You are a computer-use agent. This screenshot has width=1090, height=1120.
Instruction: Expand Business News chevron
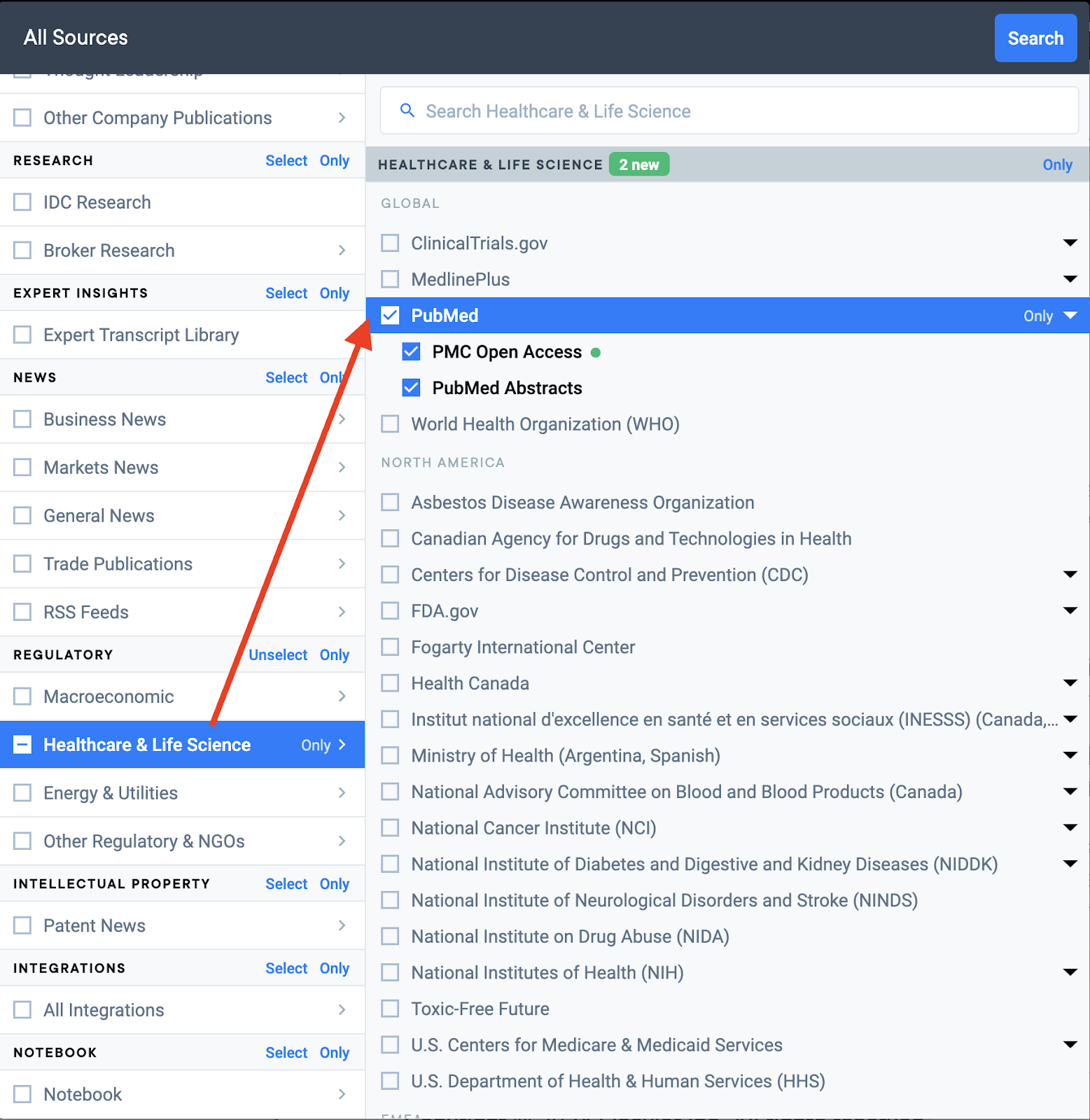pyautogui.click(x=342, y=419)
